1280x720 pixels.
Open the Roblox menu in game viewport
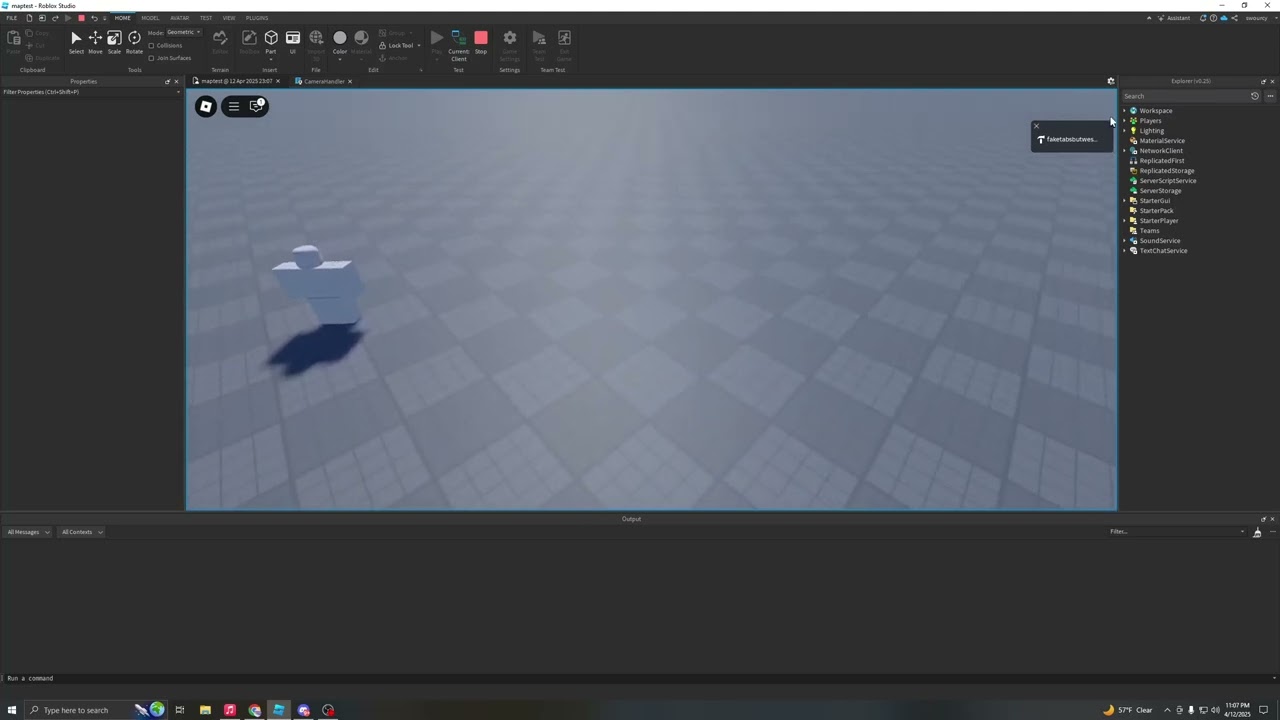(x=206, y=106)
